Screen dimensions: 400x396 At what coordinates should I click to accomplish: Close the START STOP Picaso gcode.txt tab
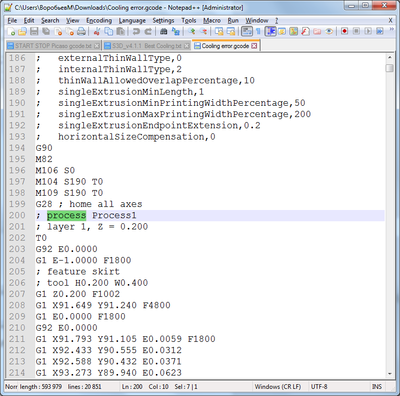pos(97,46)
